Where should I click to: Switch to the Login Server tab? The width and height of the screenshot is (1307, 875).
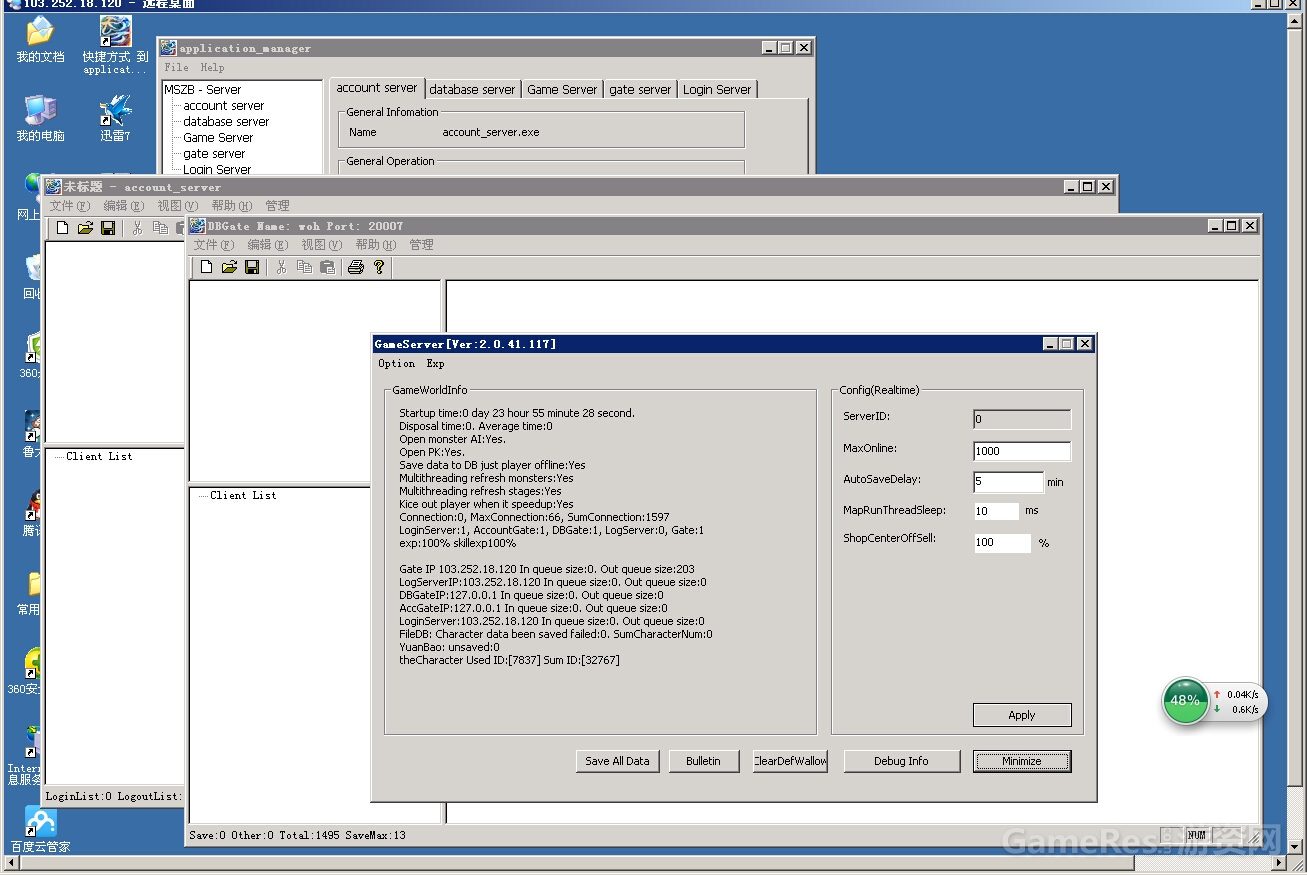[x=717, y=89]
